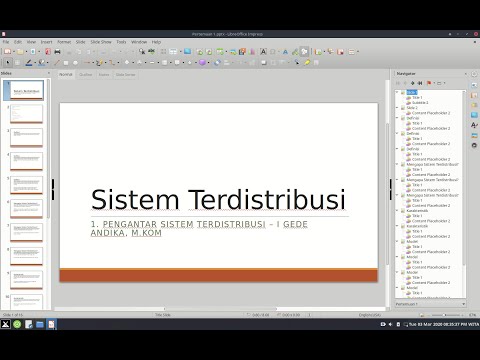Click the Export as PDF toolbar icon

pos(48,52)
